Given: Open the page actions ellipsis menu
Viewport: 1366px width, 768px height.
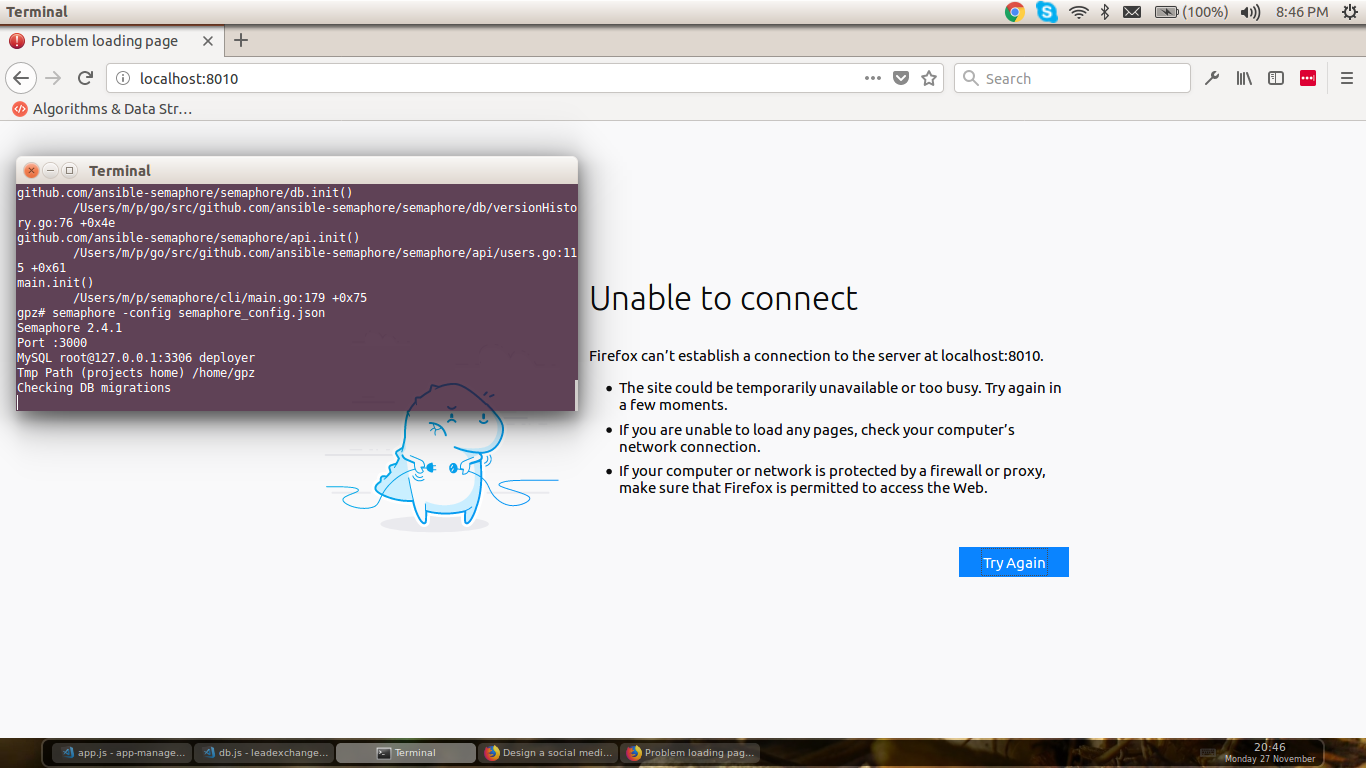Looking at the screenshot, I should 872,78.
